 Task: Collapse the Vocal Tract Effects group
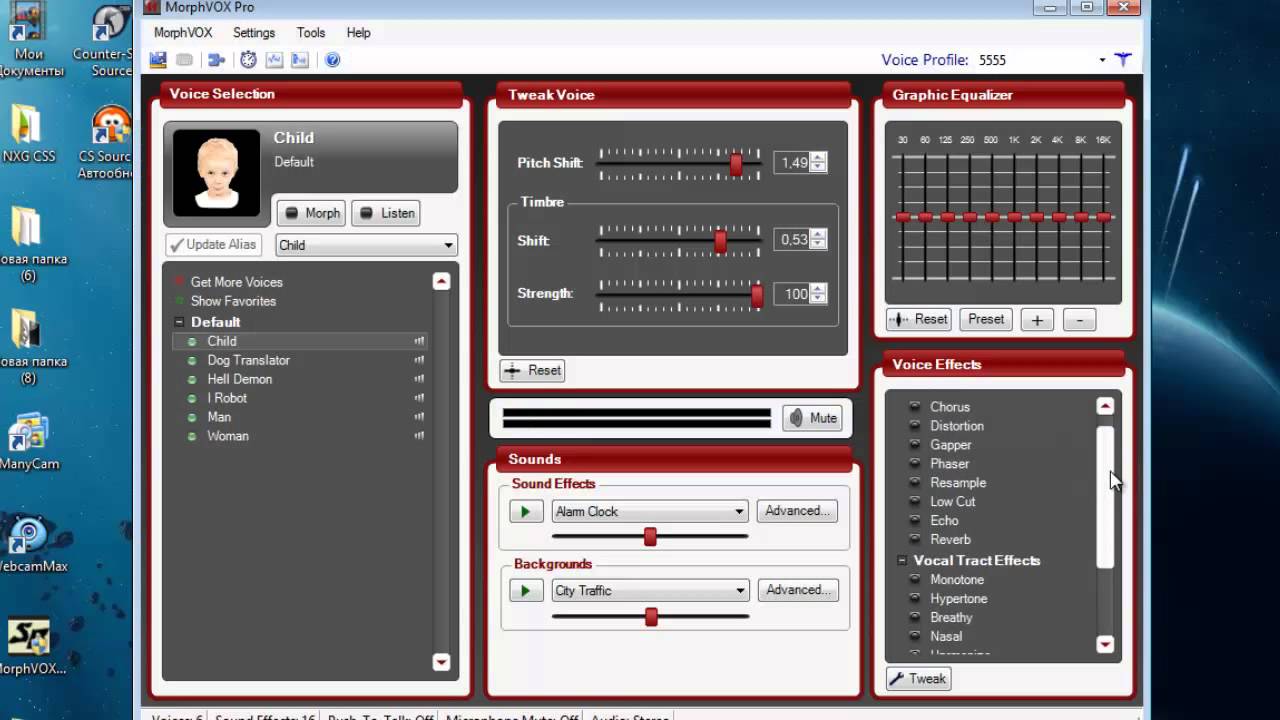tap(901, 561)
